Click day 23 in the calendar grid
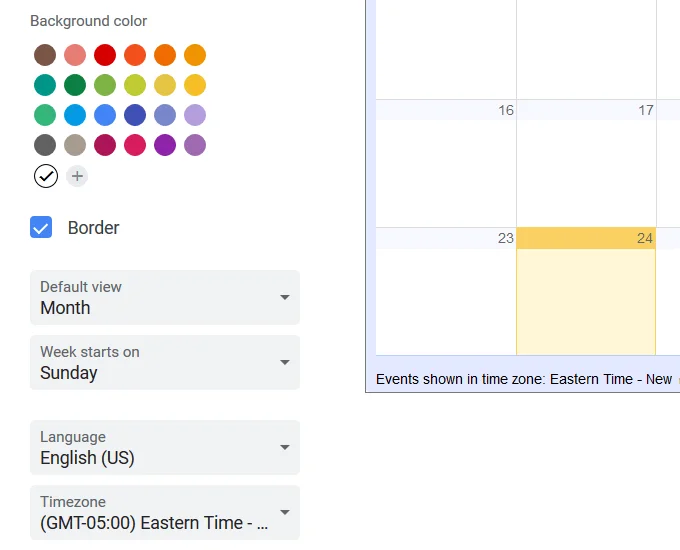This screenshot has width=680, height=550. click(446, 291)
